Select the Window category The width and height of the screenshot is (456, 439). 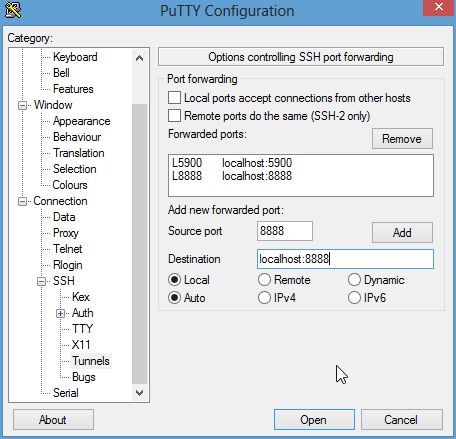(x=53, y=105)
